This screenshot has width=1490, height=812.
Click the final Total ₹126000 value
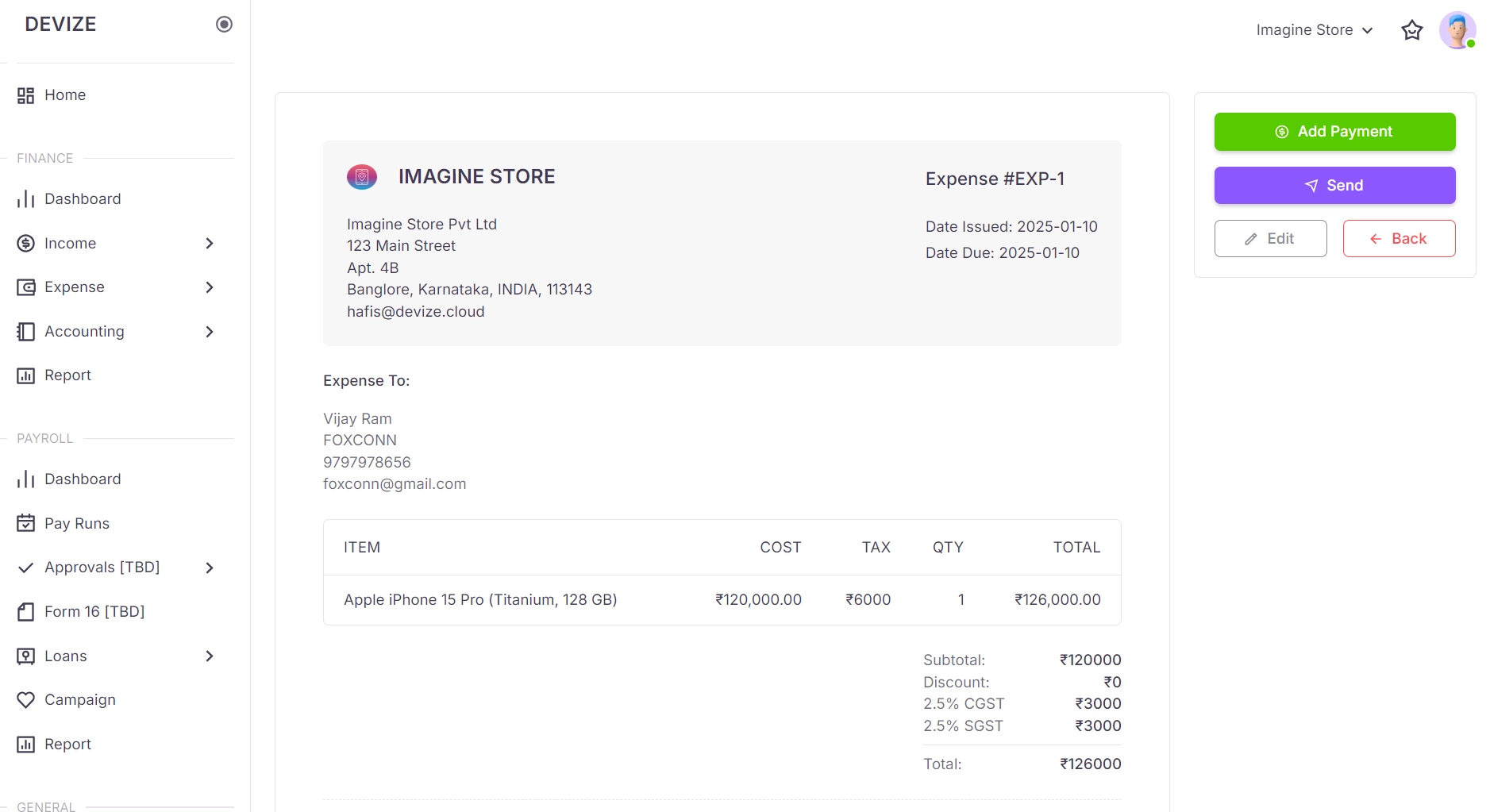[x=1090, y=764]
